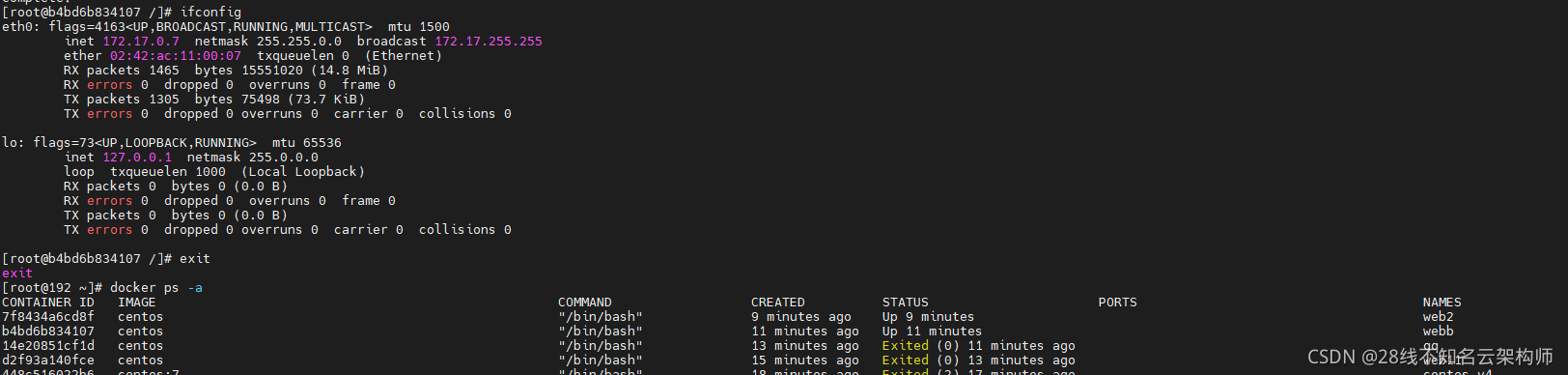1568x375 pixels.
Task: Click the (Ethernet) label
Action: pyautogui.click(x=404, y=56)
